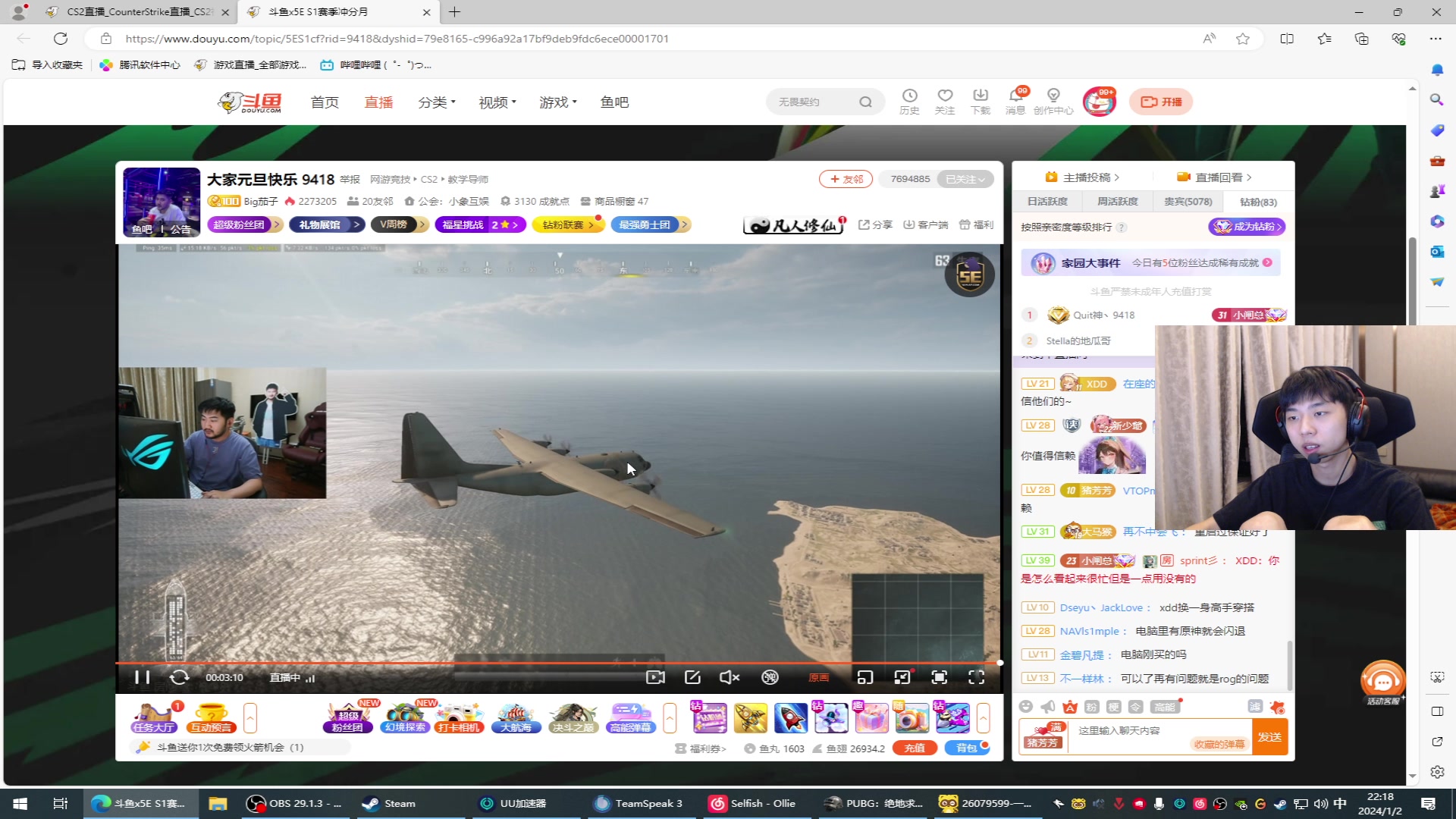Image resolution: width=1456 pixels, height=819 pixels.
Task: Open the 直播回看 stream replay tab
Action: [x=1214, y=177]
